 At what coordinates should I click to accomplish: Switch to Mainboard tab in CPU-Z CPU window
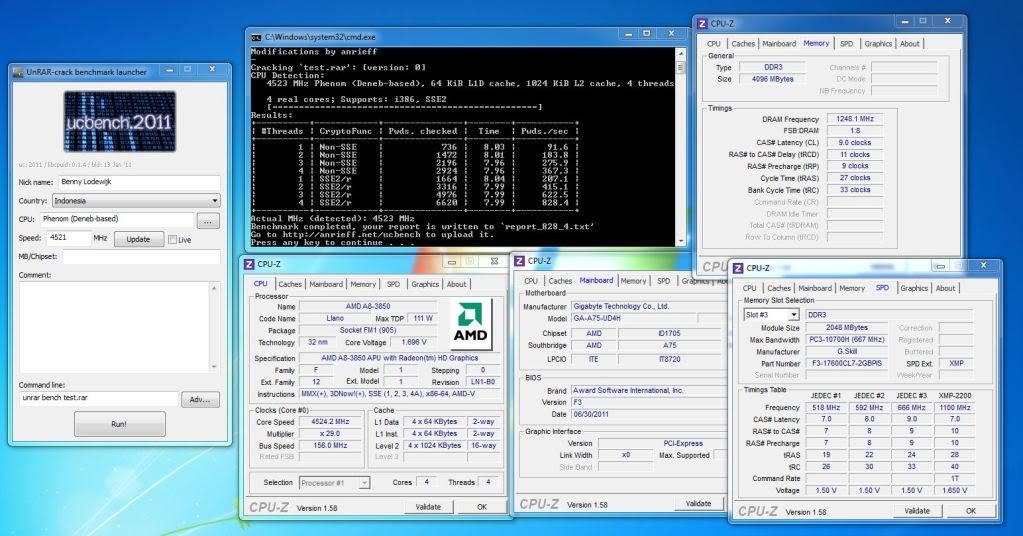pos(326,284)
